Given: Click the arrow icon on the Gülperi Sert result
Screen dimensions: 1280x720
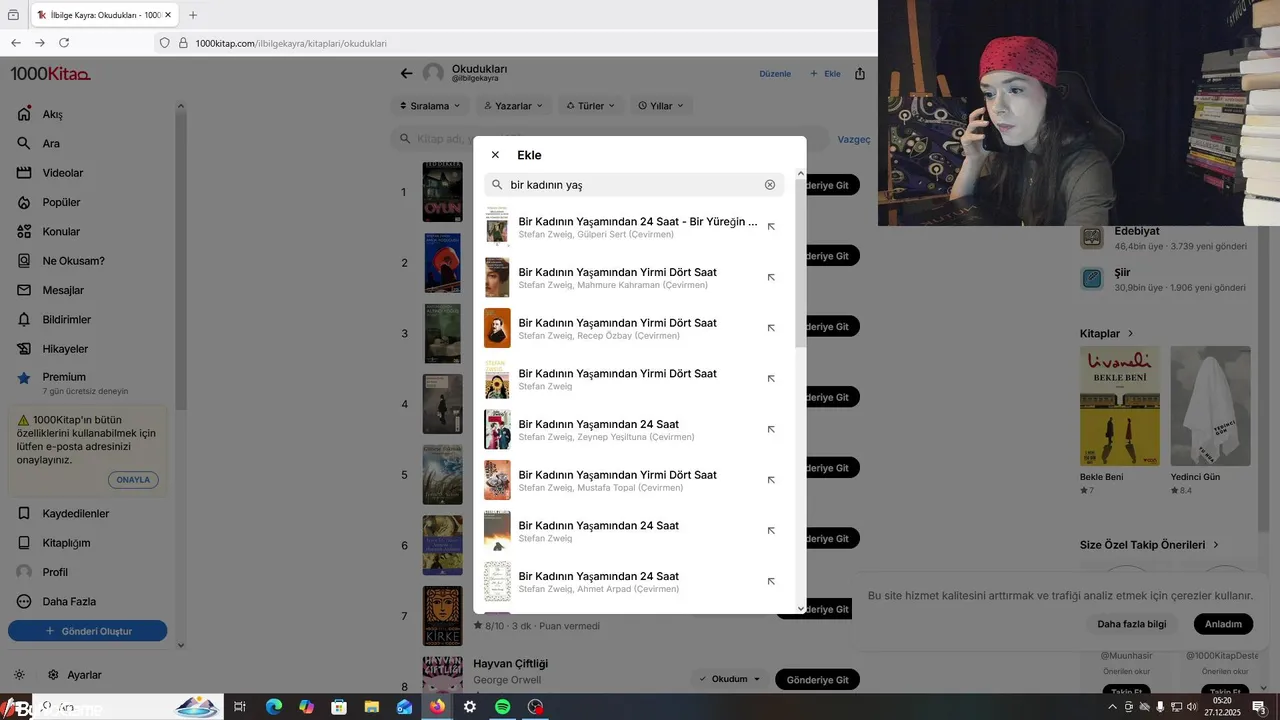Looking at the screenshot, I should (x=771, y=227).
